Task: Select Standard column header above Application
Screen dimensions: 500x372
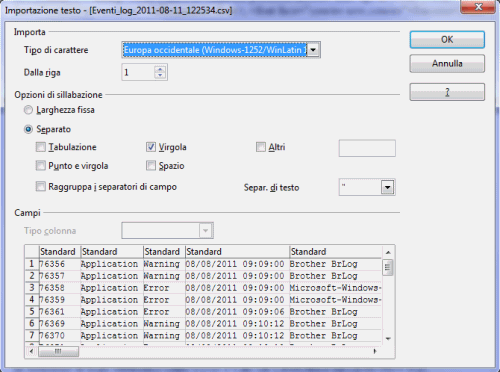Action: [x=112, y=252]
